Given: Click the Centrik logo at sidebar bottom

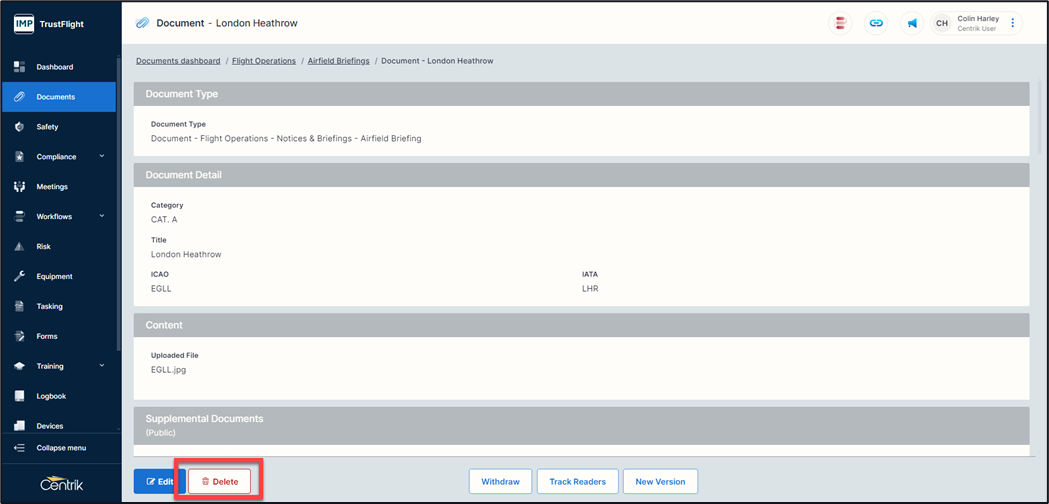Looking at the screenshot, I should 61,484.
